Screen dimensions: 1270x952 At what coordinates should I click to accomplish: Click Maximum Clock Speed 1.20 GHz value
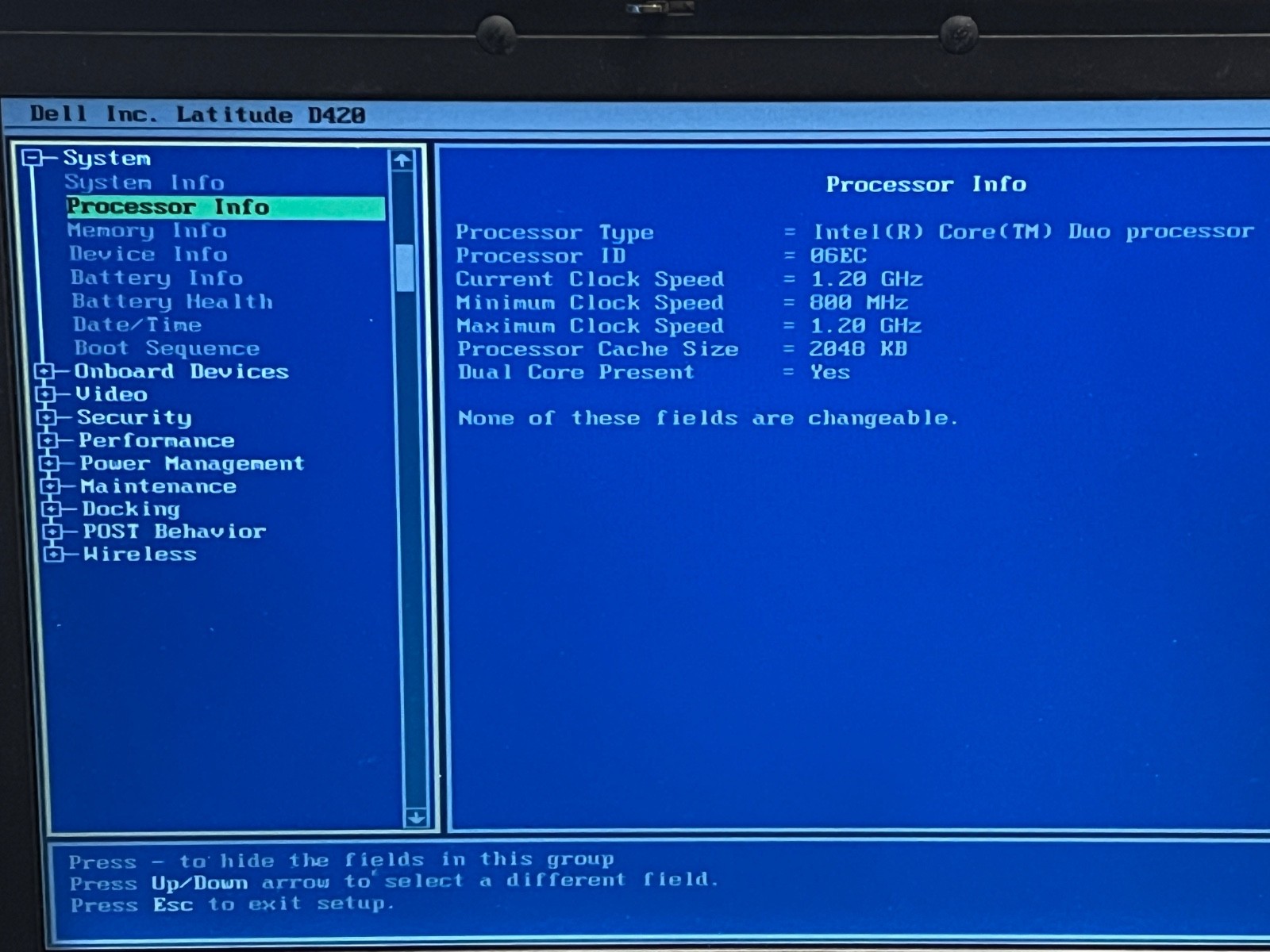tap(865, 326)
